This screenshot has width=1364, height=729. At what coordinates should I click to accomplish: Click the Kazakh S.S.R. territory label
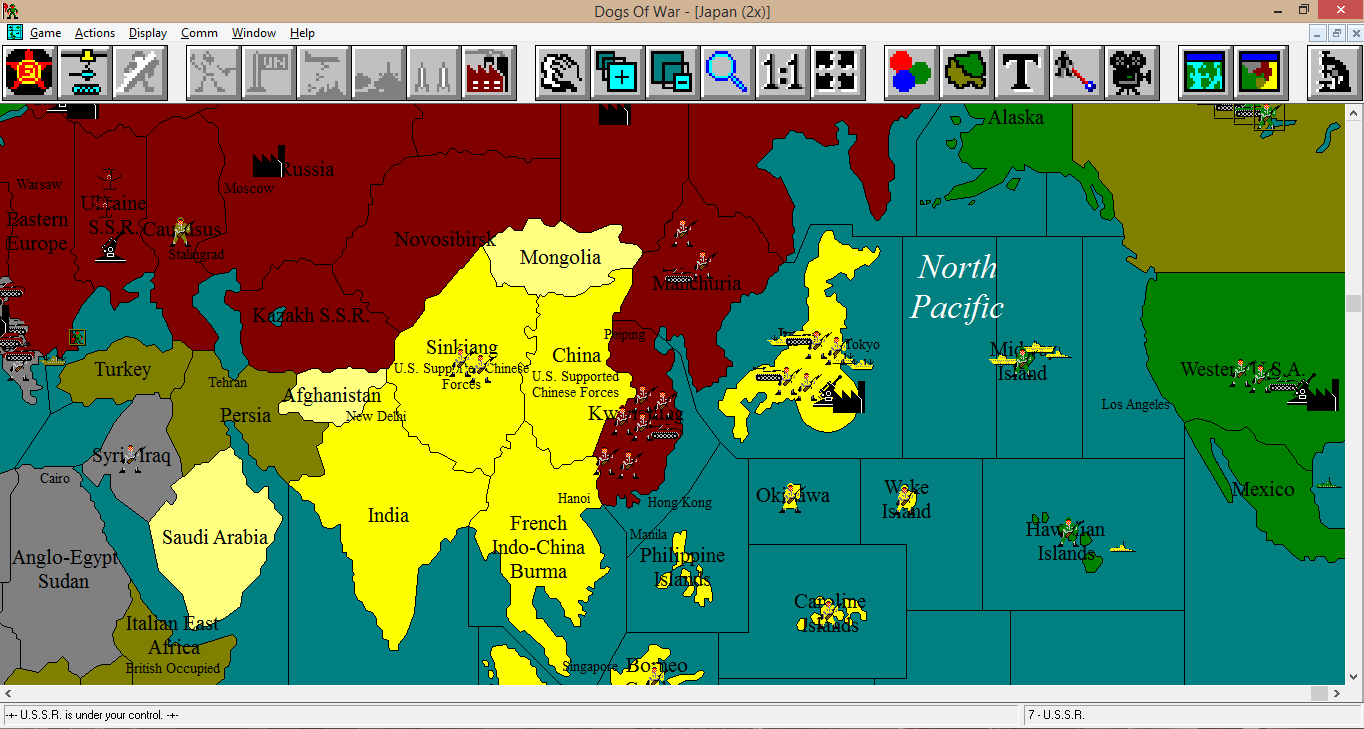(310, 316)
